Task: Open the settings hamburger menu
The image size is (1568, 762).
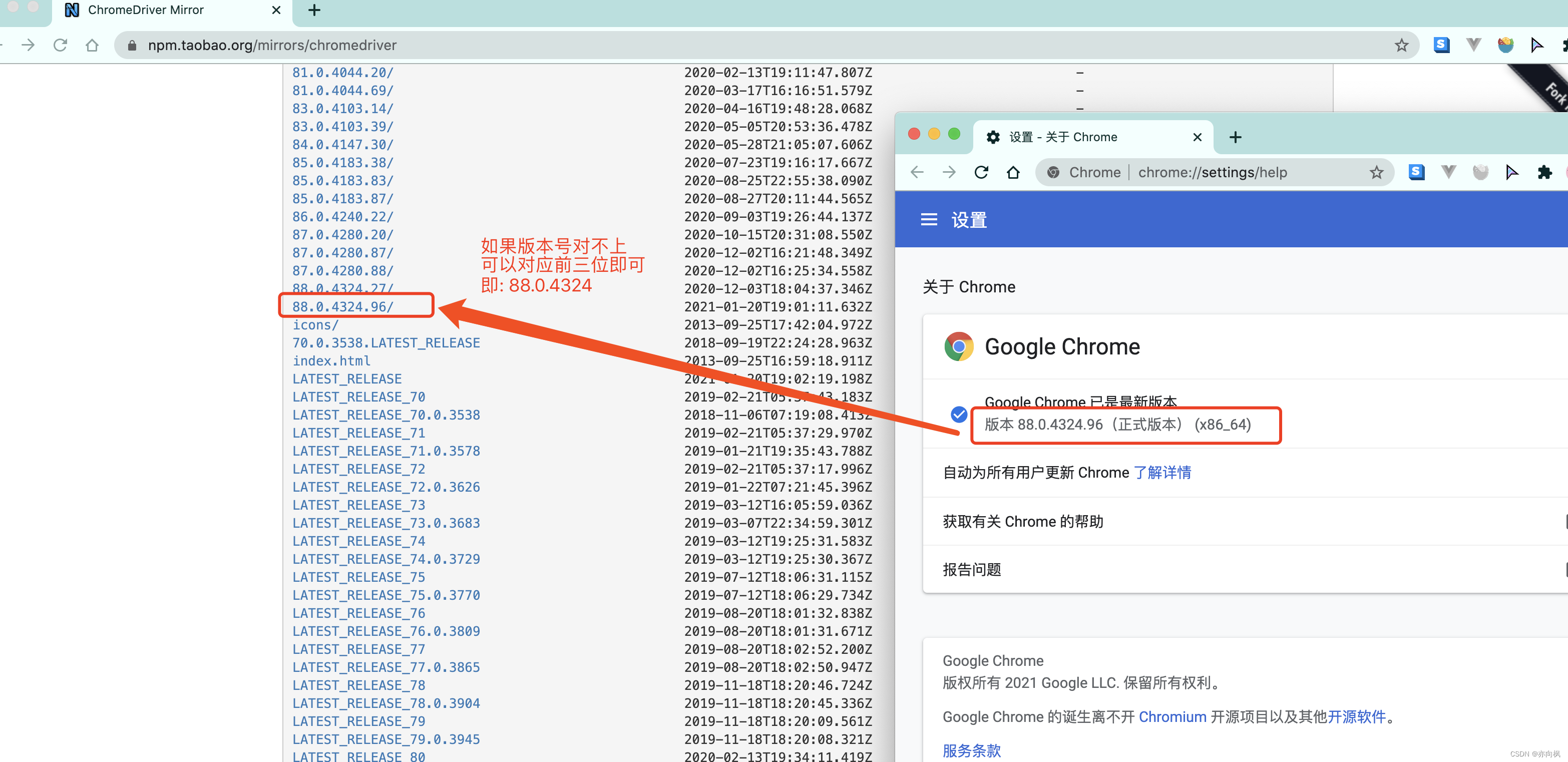Action: tap(929, 220)
